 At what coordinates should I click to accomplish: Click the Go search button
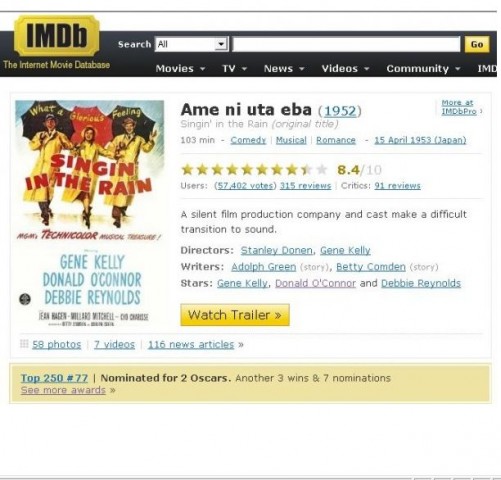pyautogui.click(x=477, y=44)
